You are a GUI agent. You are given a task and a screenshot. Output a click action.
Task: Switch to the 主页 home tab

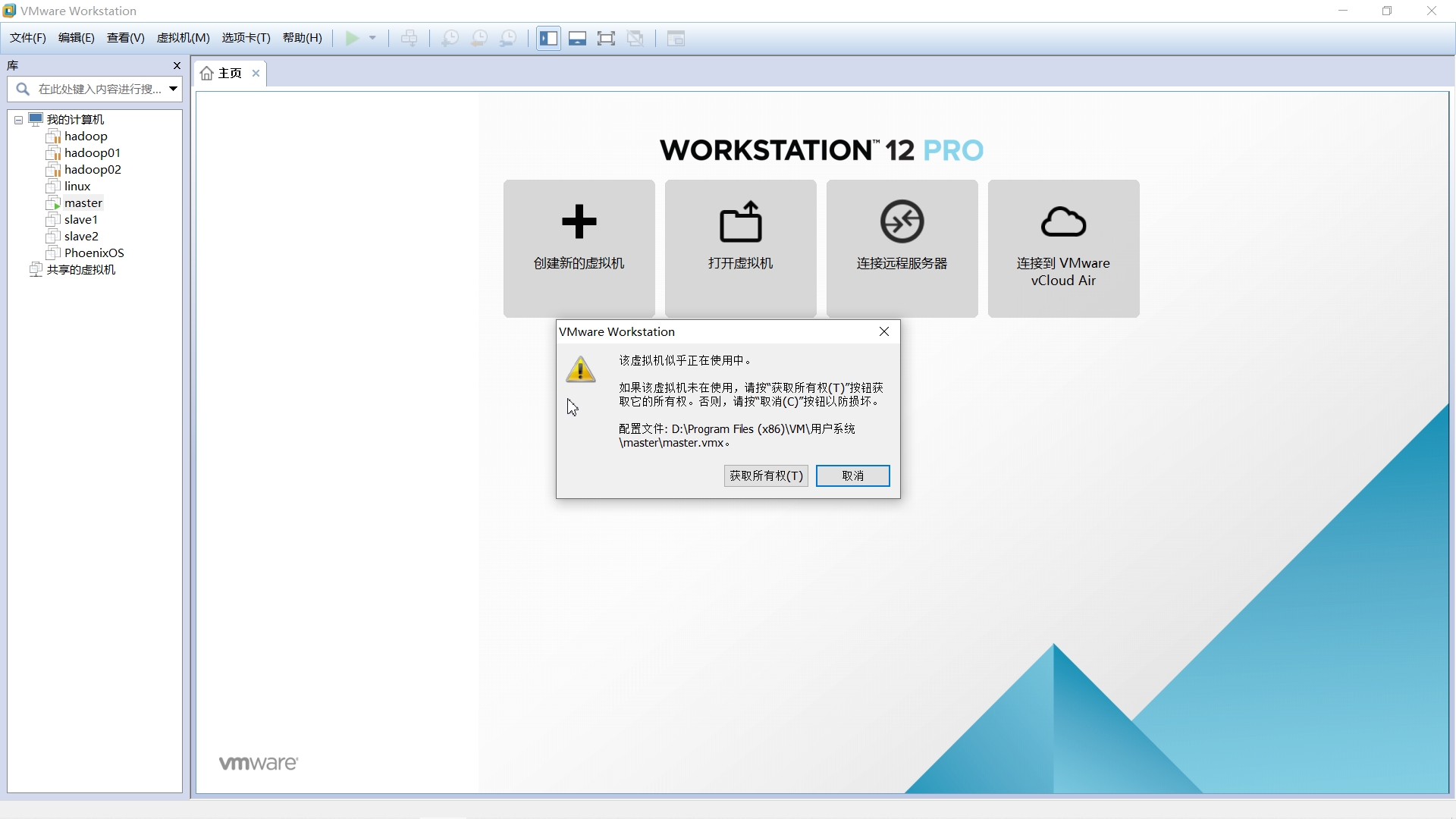pyautogui.click(x=230, y=74)
